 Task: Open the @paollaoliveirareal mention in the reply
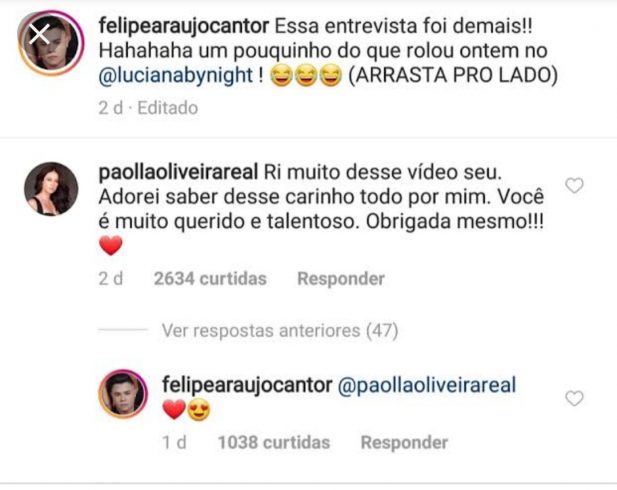pyautogui.click(x=427, y=385)
